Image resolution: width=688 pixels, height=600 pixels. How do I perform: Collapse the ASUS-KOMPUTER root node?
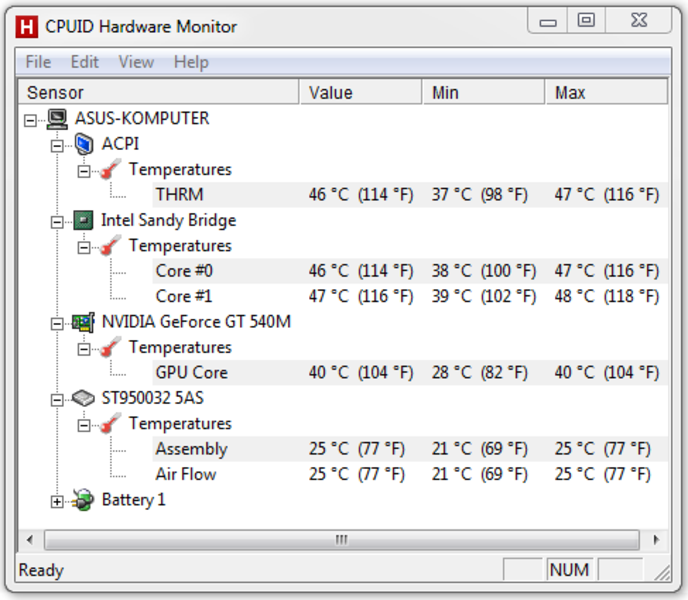[30, 120]
